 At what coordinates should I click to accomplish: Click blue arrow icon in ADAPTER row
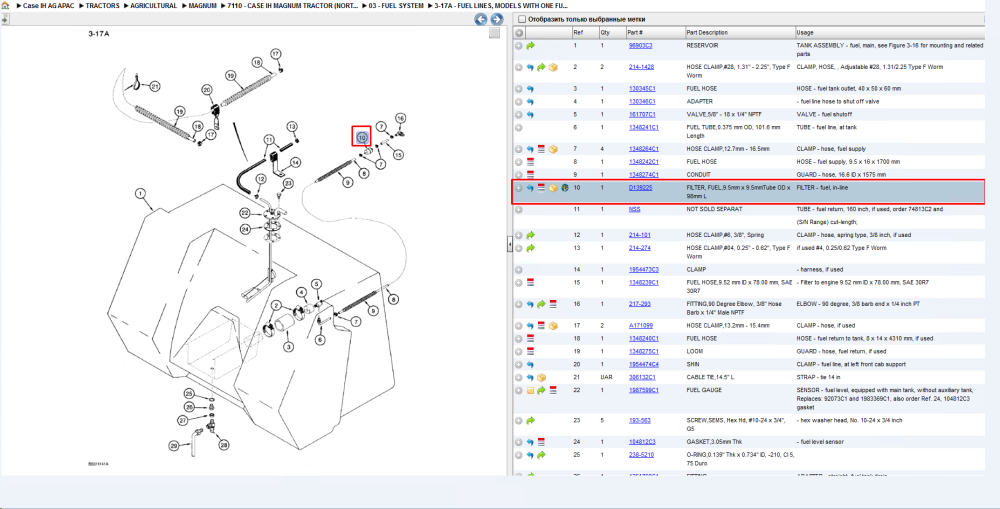[x=530, y=102]
